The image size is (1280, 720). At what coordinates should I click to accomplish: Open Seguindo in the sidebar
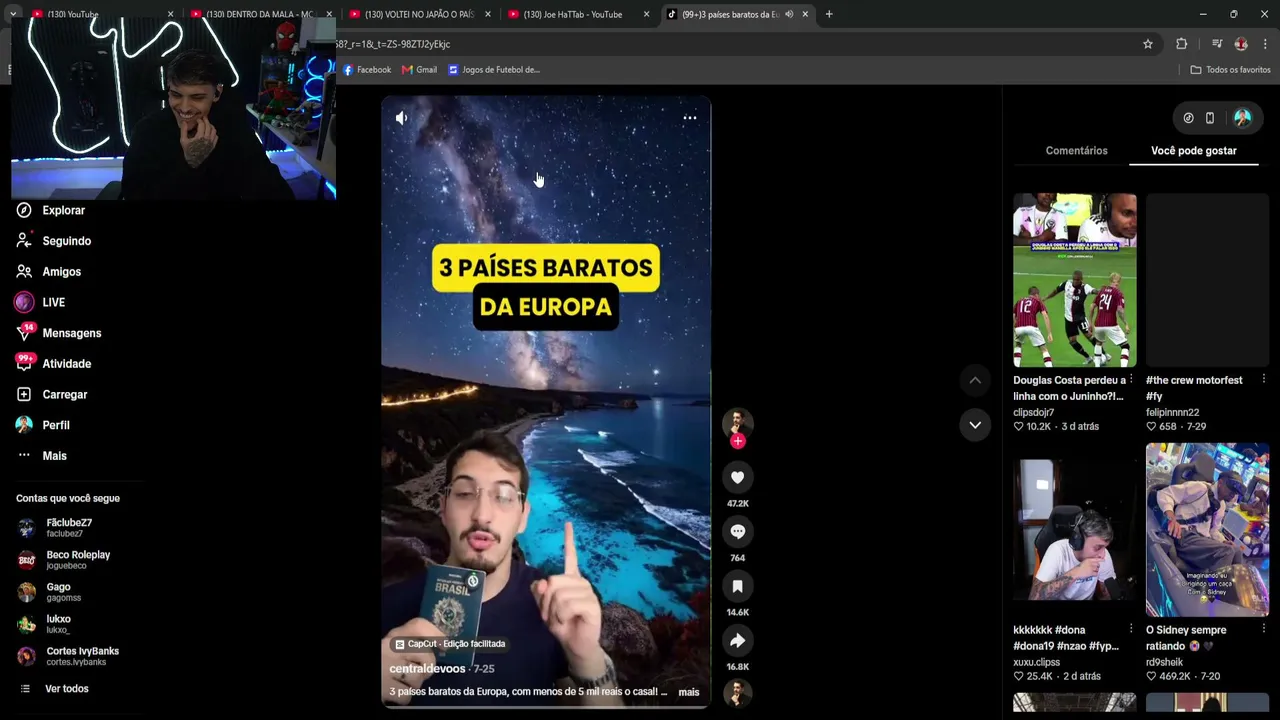tap(67, 241)
